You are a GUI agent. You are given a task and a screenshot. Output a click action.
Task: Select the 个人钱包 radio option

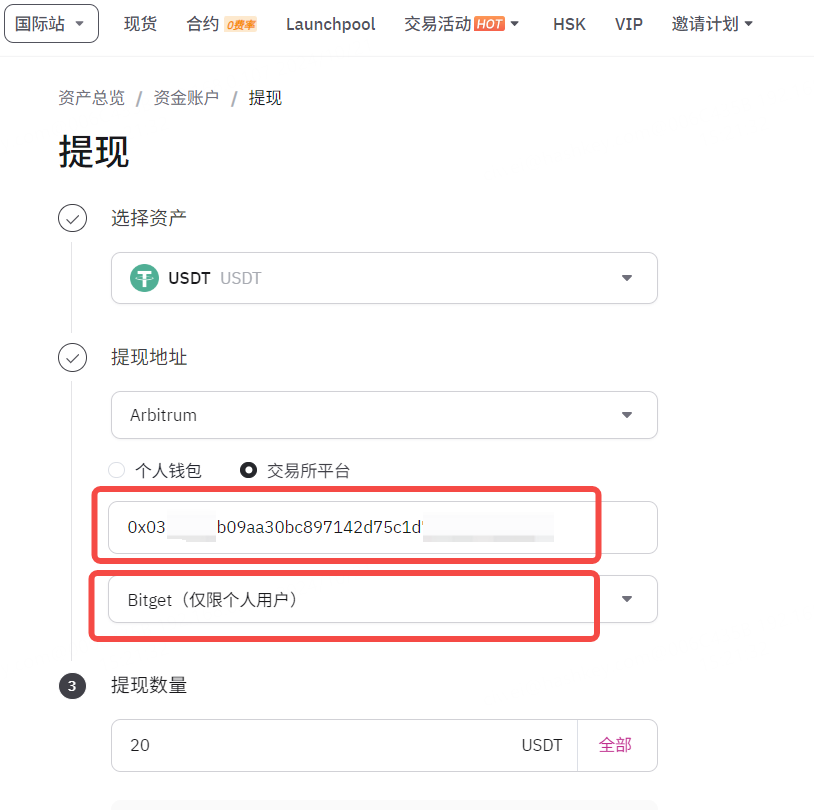coord(117,470)
